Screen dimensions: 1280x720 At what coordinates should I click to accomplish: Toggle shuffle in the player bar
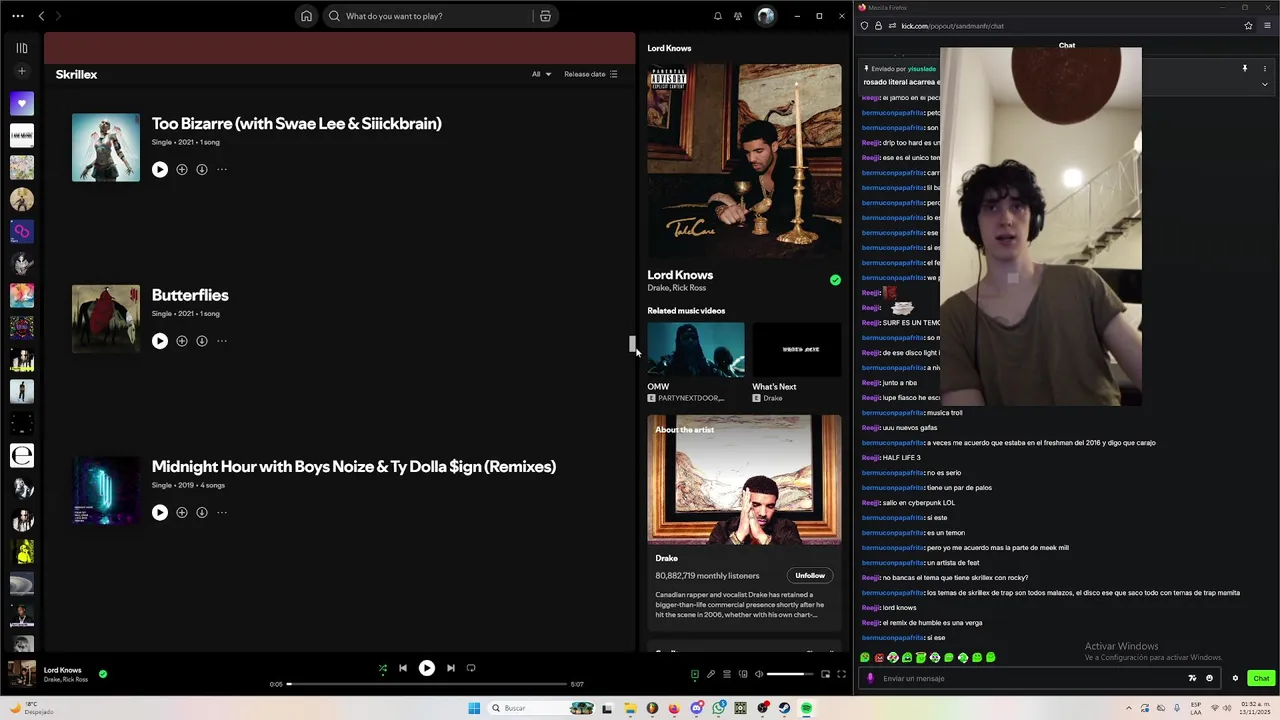[x=382, y=668]
